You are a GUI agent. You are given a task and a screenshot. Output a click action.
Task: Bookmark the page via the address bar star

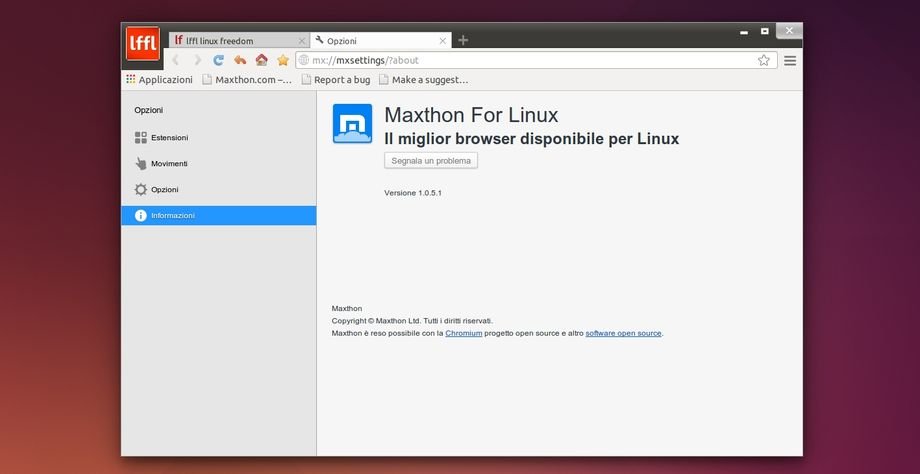click(x=763, y=60)
